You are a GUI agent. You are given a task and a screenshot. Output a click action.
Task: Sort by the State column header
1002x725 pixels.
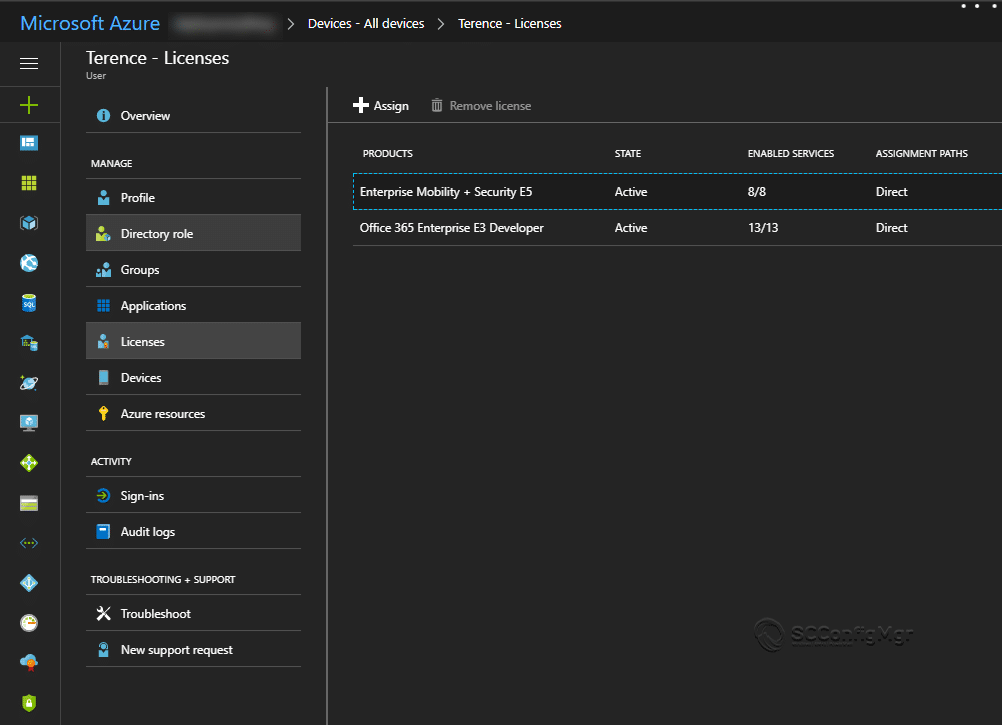click(628, 153)
